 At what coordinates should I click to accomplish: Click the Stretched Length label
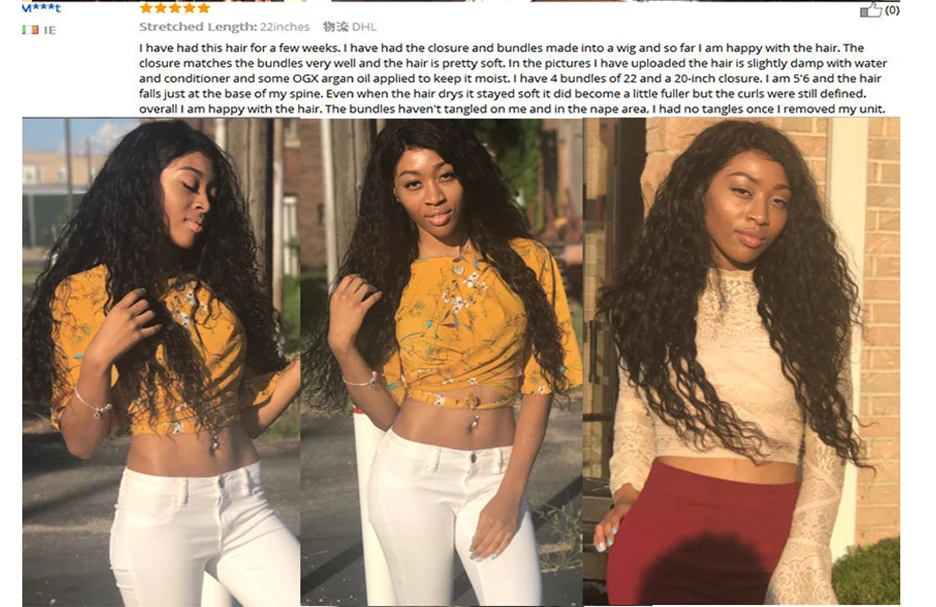coord(198,27)
